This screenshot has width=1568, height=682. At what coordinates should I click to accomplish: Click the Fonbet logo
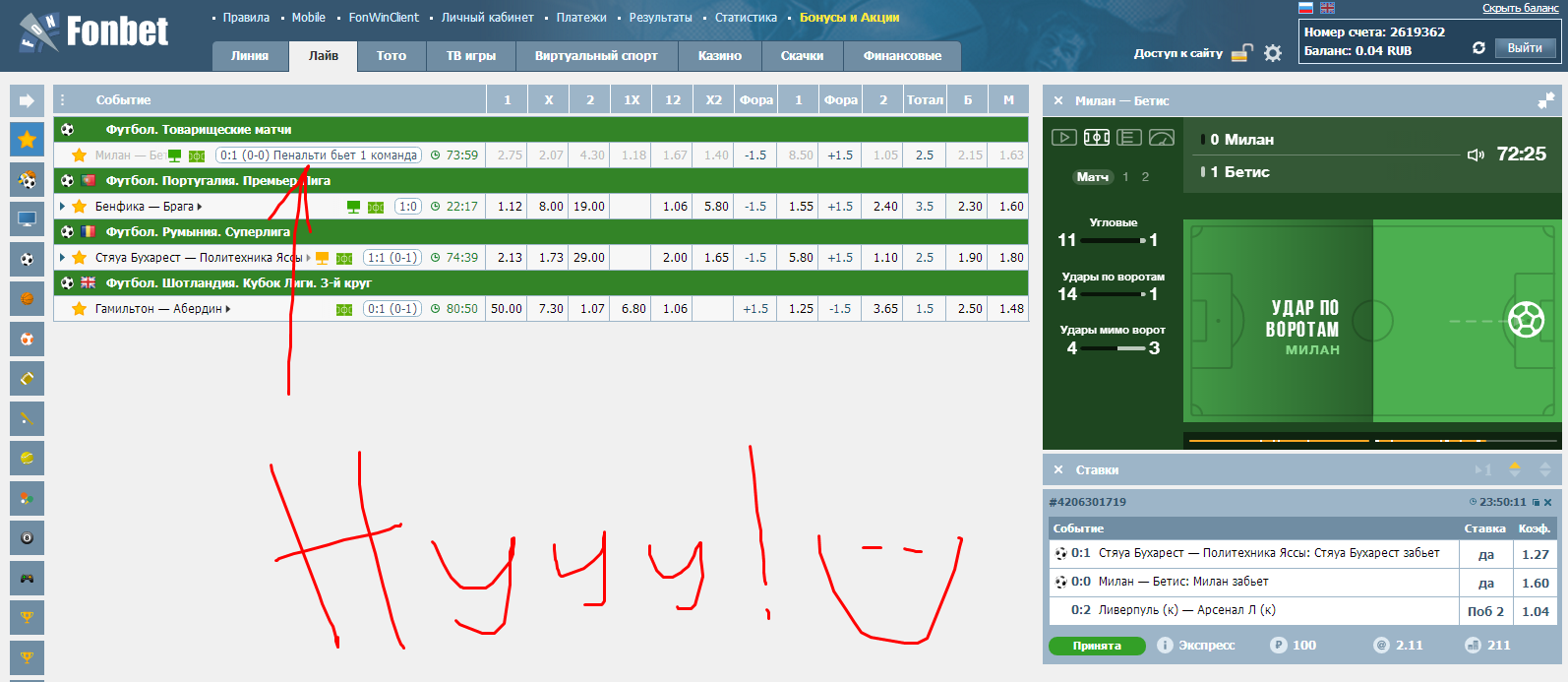(x=93, y=32)
